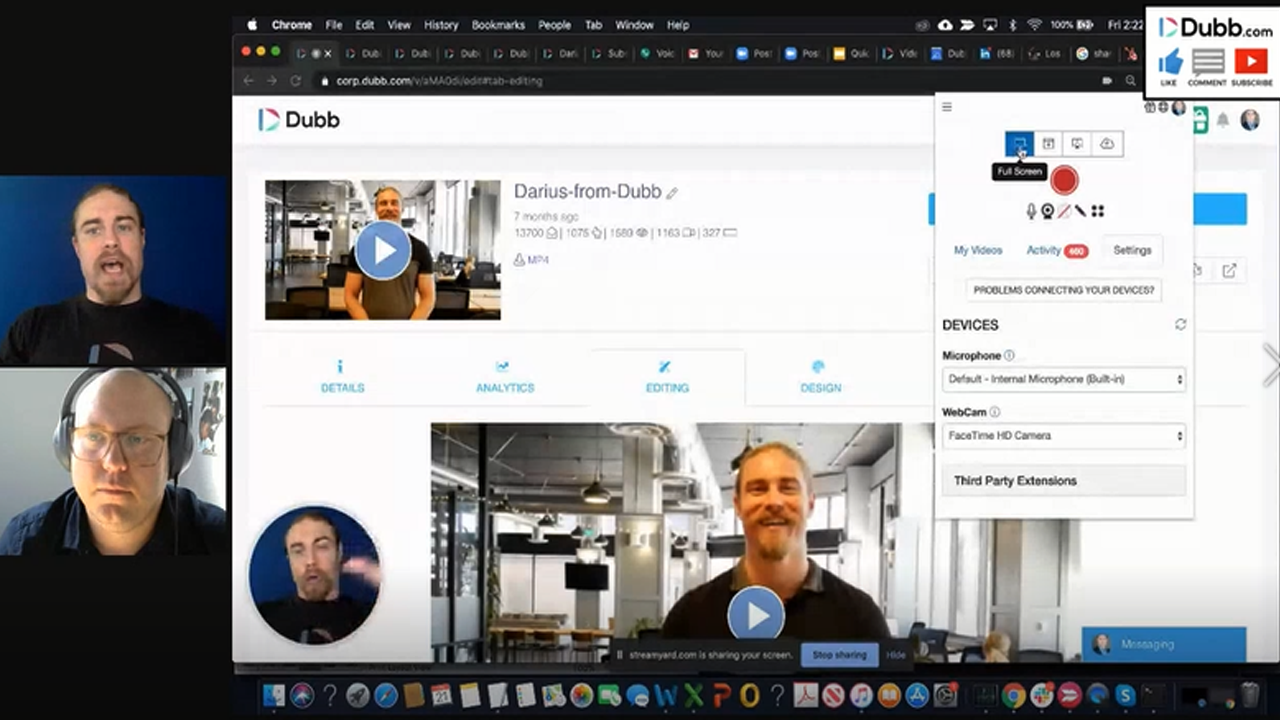Reload the page in Chrome
Screen dimensions: 1280x720
click(296, 81)
